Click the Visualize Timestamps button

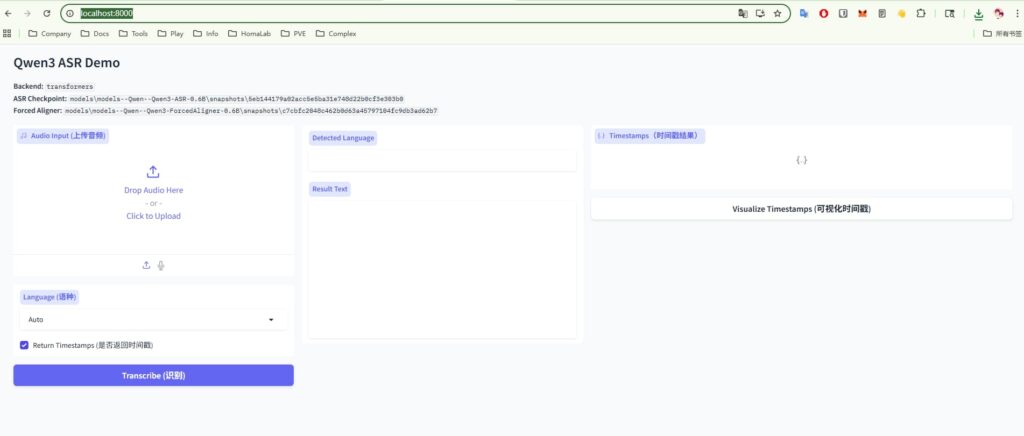point(801,209)
